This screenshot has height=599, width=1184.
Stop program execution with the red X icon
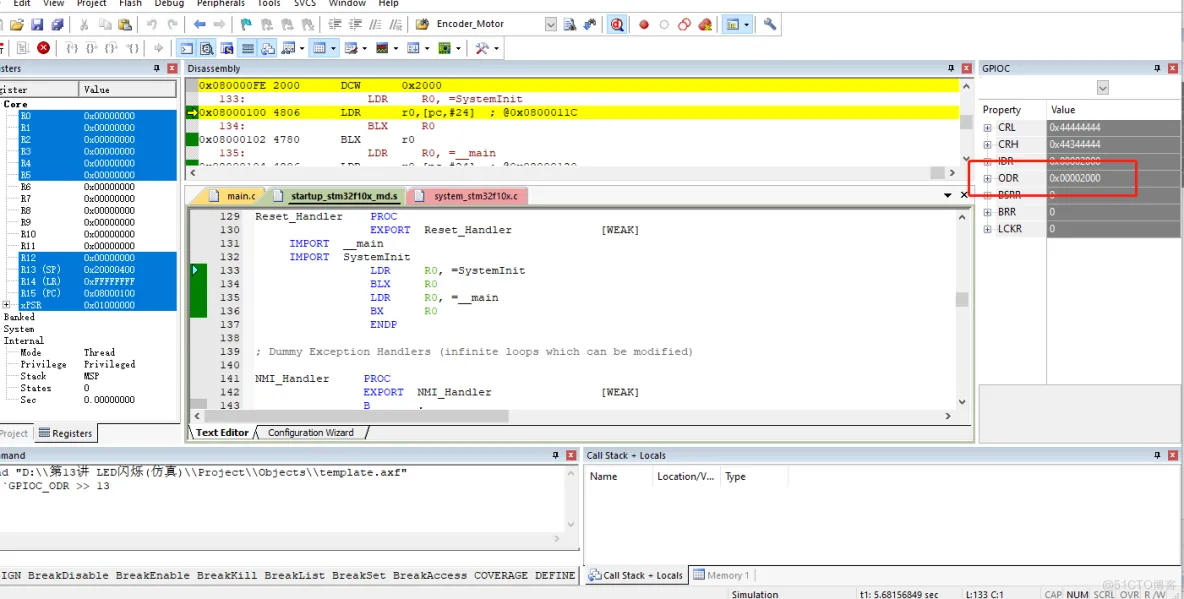click(x=43, y=48)
